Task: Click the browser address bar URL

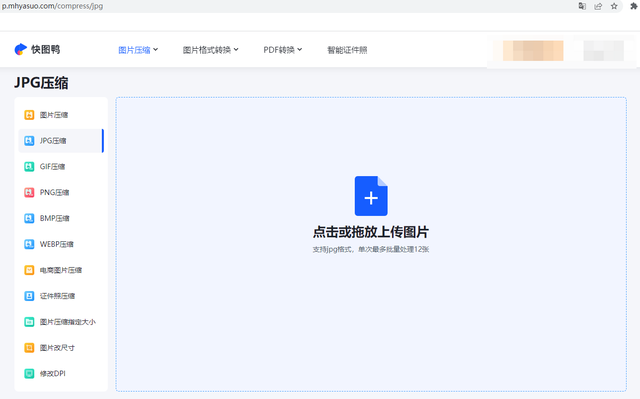Action: click(53, 6)
